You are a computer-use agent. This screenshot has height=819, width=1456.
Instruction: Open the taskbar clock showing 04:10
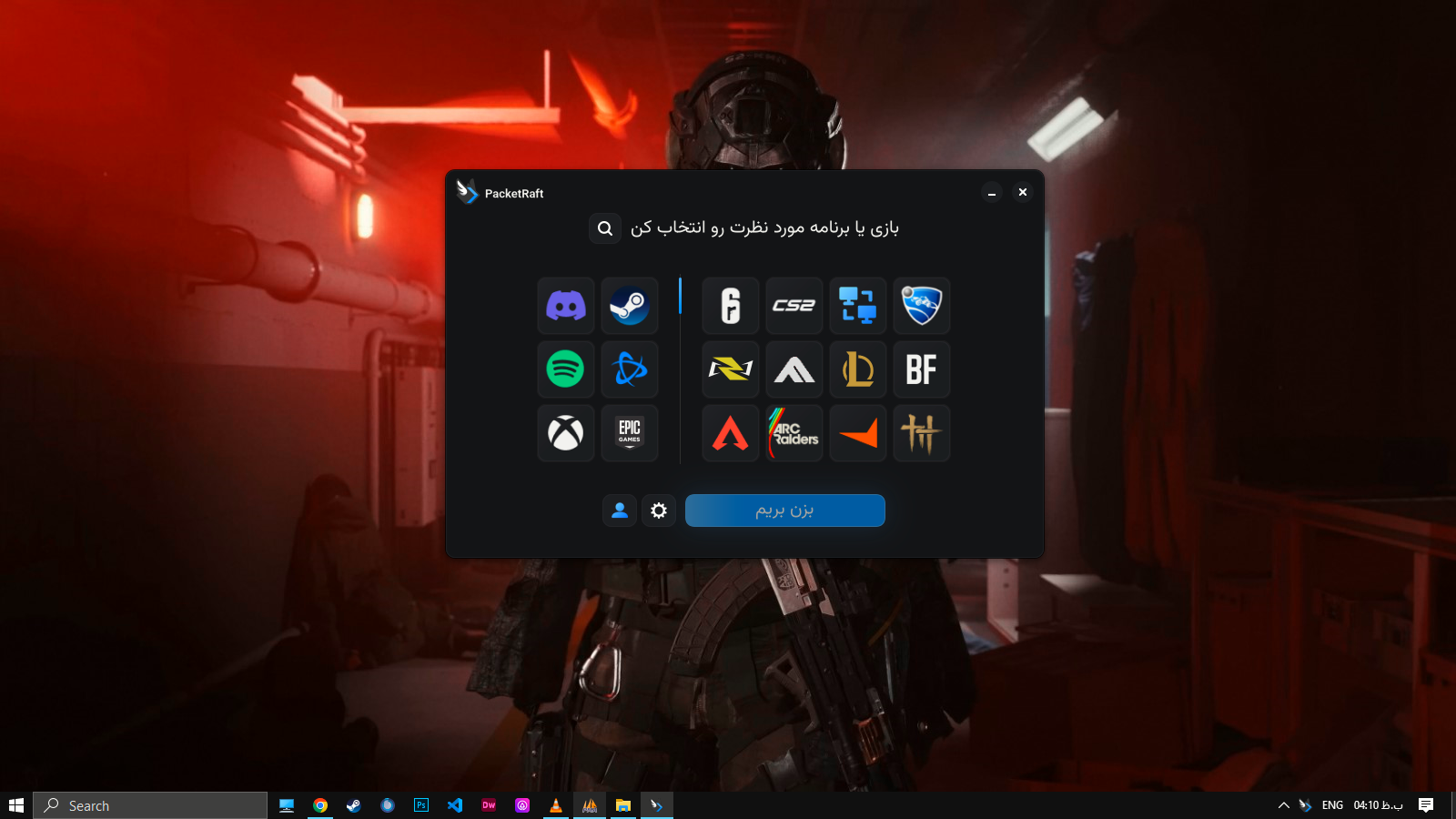[x=1378, y=805]
